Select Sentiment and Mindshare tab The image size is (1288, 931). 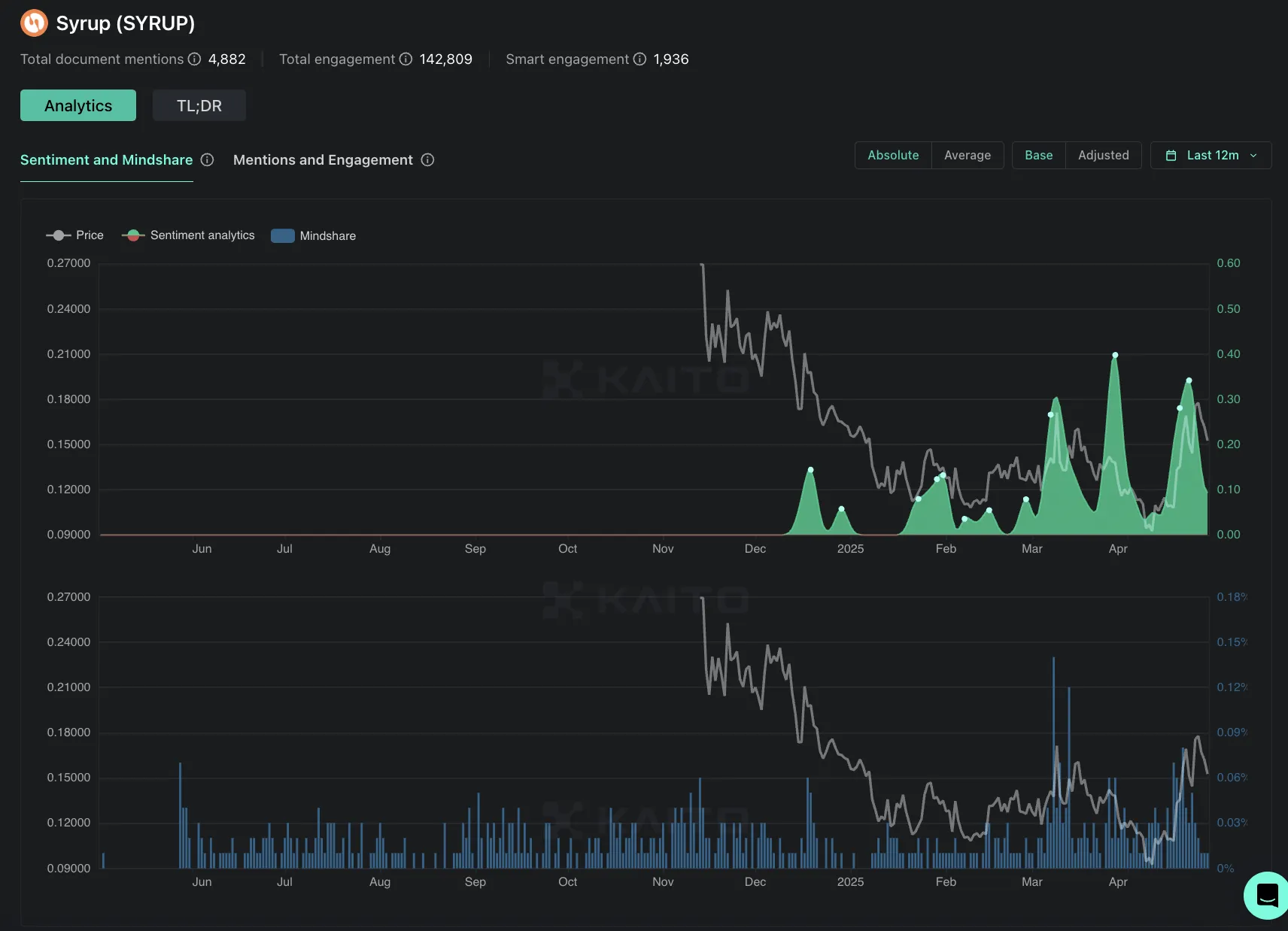coord(106,159)
